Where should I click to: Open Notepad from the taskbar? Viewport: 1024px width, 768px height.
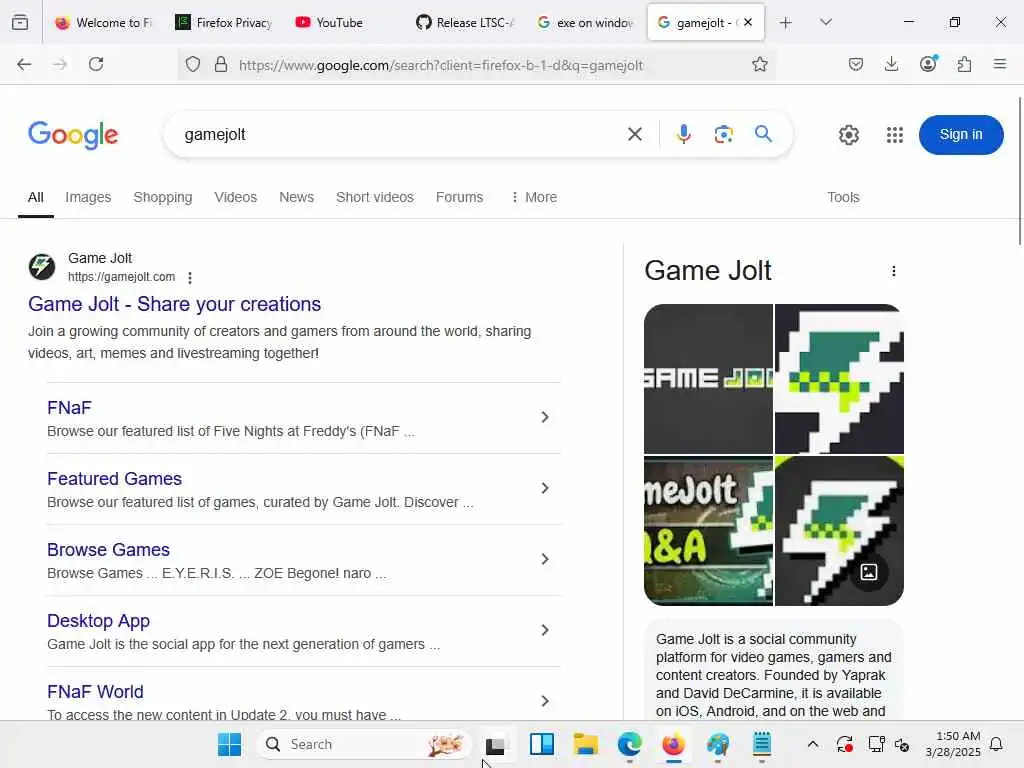(x=761, y=744)
